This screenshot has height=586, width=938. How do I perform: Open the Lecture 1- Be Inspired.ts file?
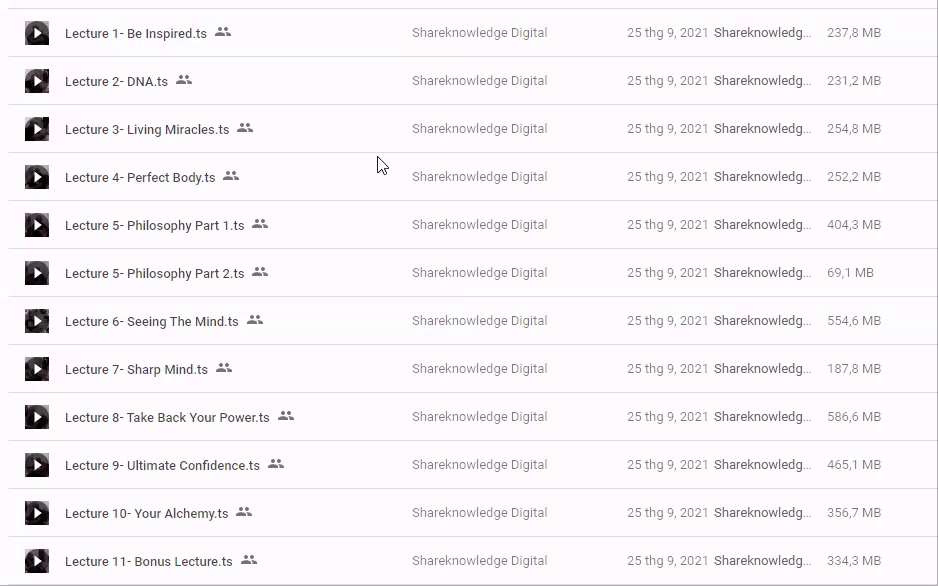pos(136,33)
